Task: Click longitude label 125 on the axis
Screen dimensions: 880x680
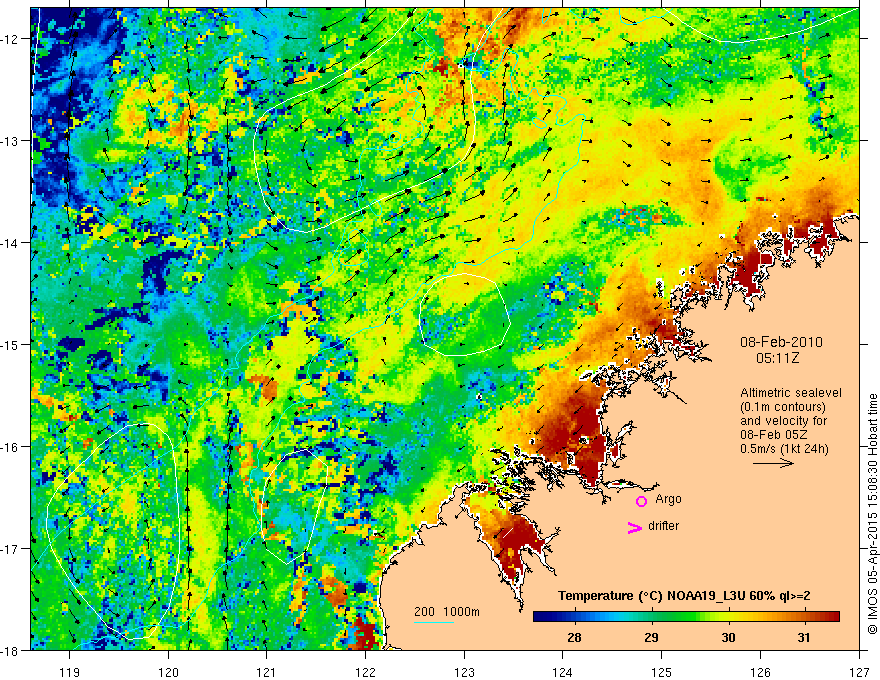Action: click(x=662, y=672)
